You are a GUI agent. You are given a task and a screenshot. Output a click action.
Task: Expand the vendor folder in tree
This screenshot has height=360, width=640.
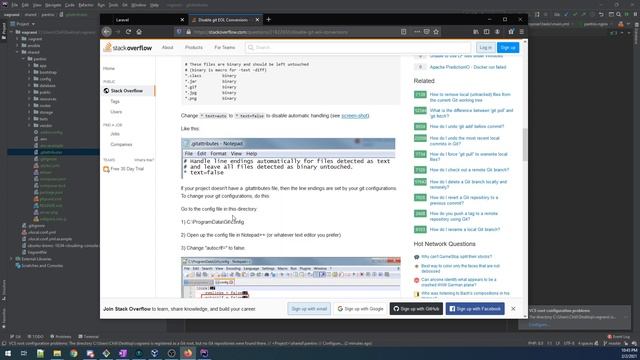click(29, 126)
